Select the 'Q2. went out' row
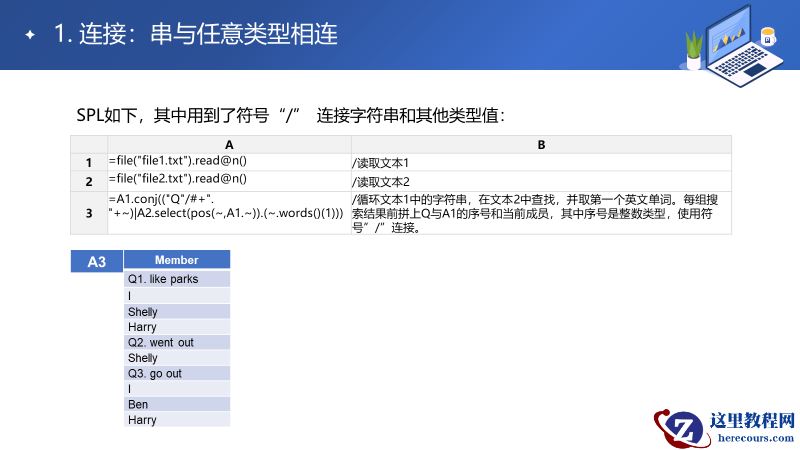Viewport: 800px width, 450px height. pos(177,342)
